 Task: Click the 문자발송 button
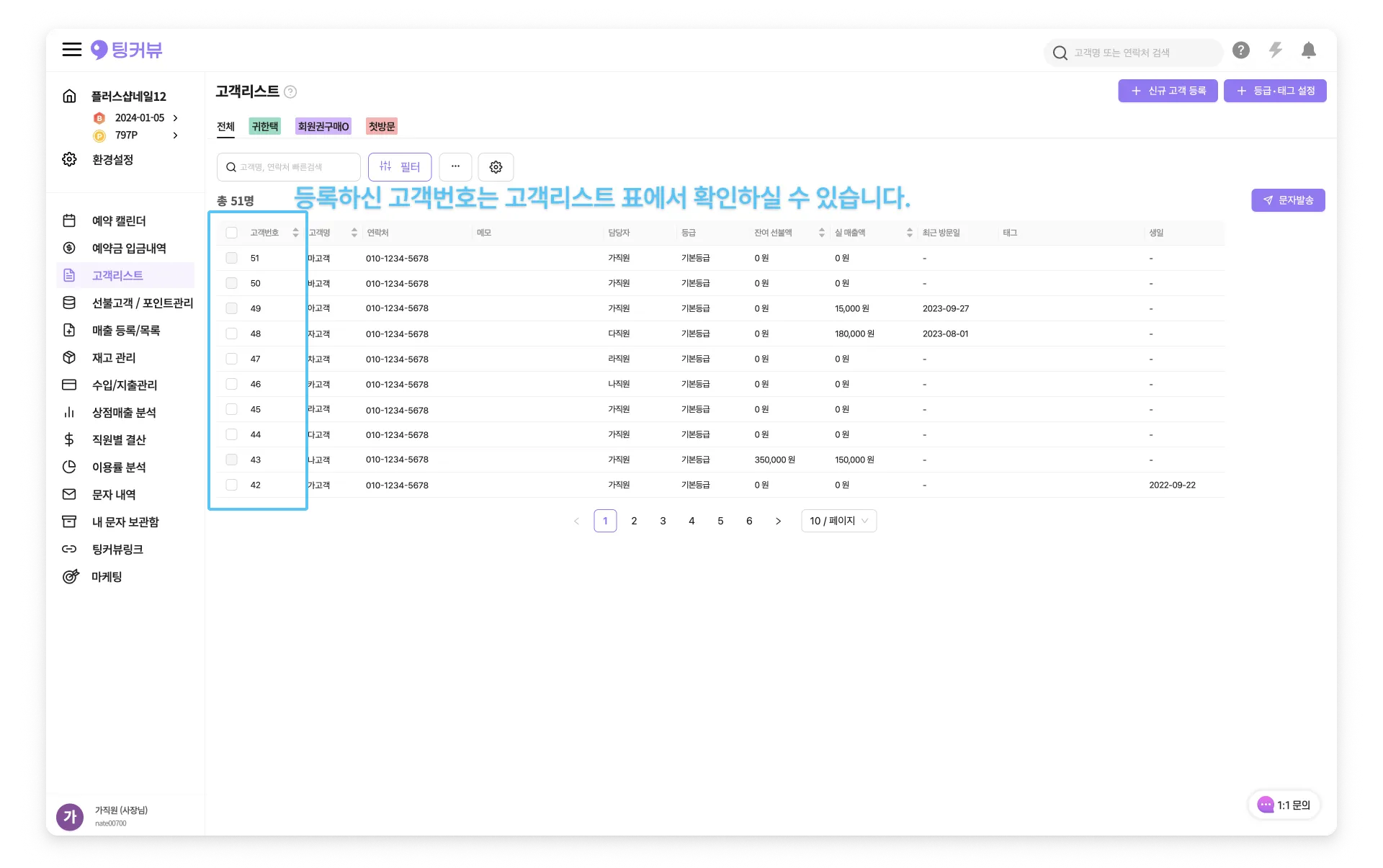tap(1288, 200)
